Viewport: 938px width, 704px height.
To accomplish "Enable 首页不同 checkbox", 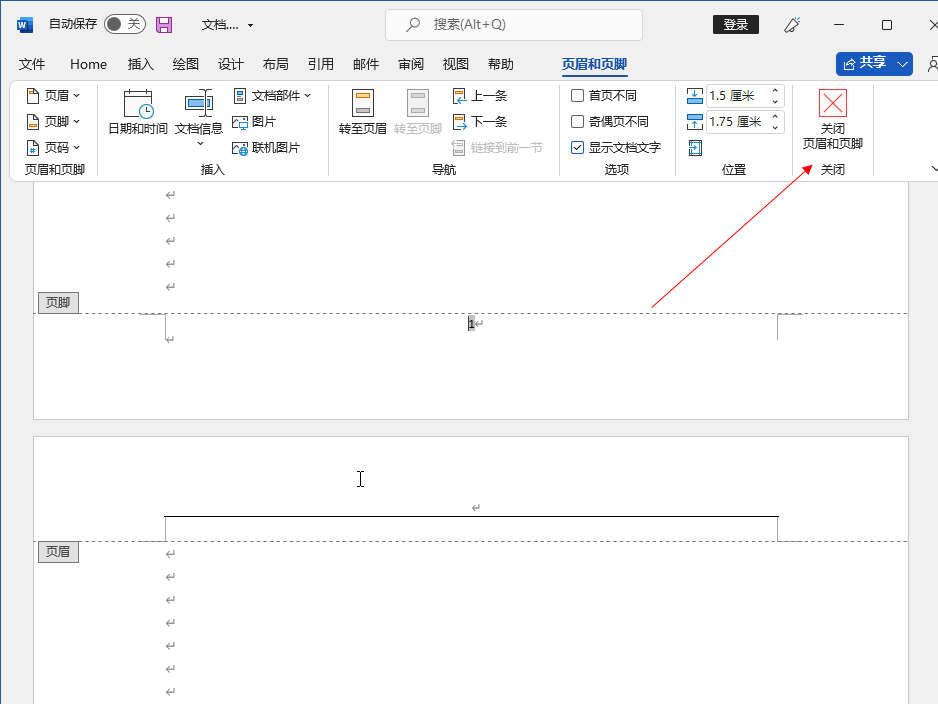I will [577, 95].
